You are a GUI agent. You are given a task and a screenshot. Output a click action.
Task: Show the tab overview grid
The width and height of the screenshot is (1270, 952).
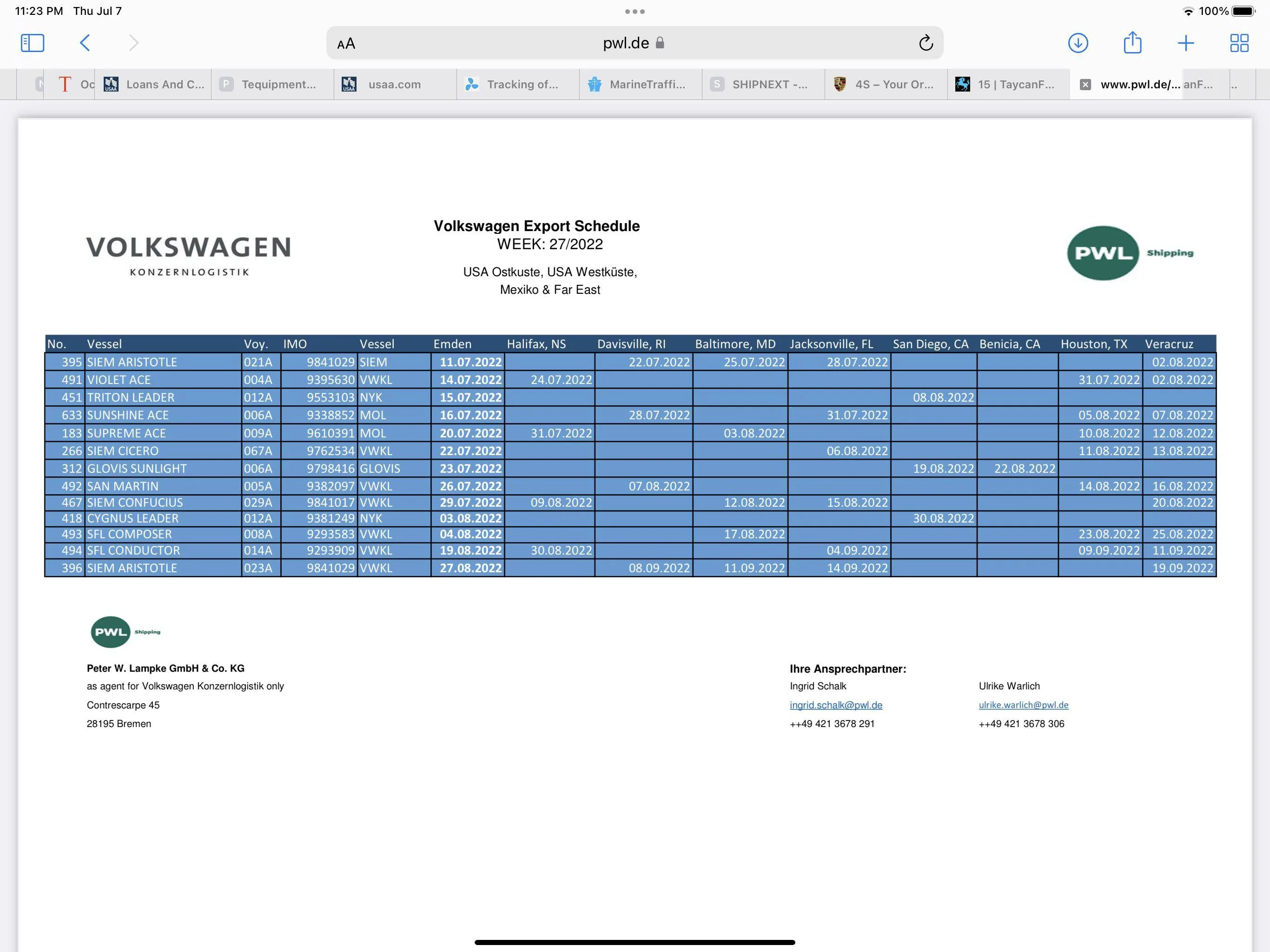click(x=1239, y=43)
